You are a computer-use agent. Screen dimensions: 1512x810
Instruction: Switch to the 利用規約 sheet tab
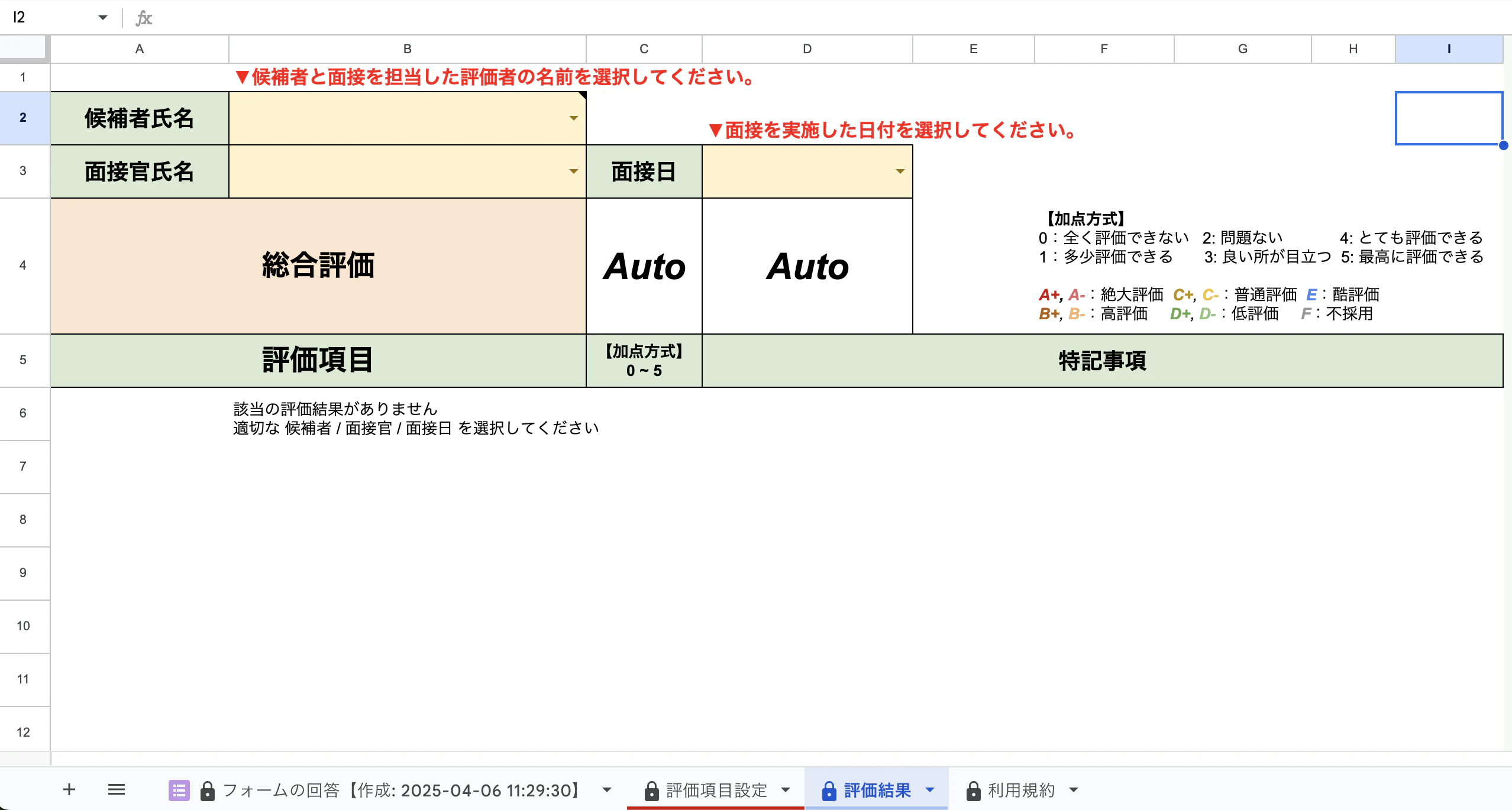point(1021,790)
